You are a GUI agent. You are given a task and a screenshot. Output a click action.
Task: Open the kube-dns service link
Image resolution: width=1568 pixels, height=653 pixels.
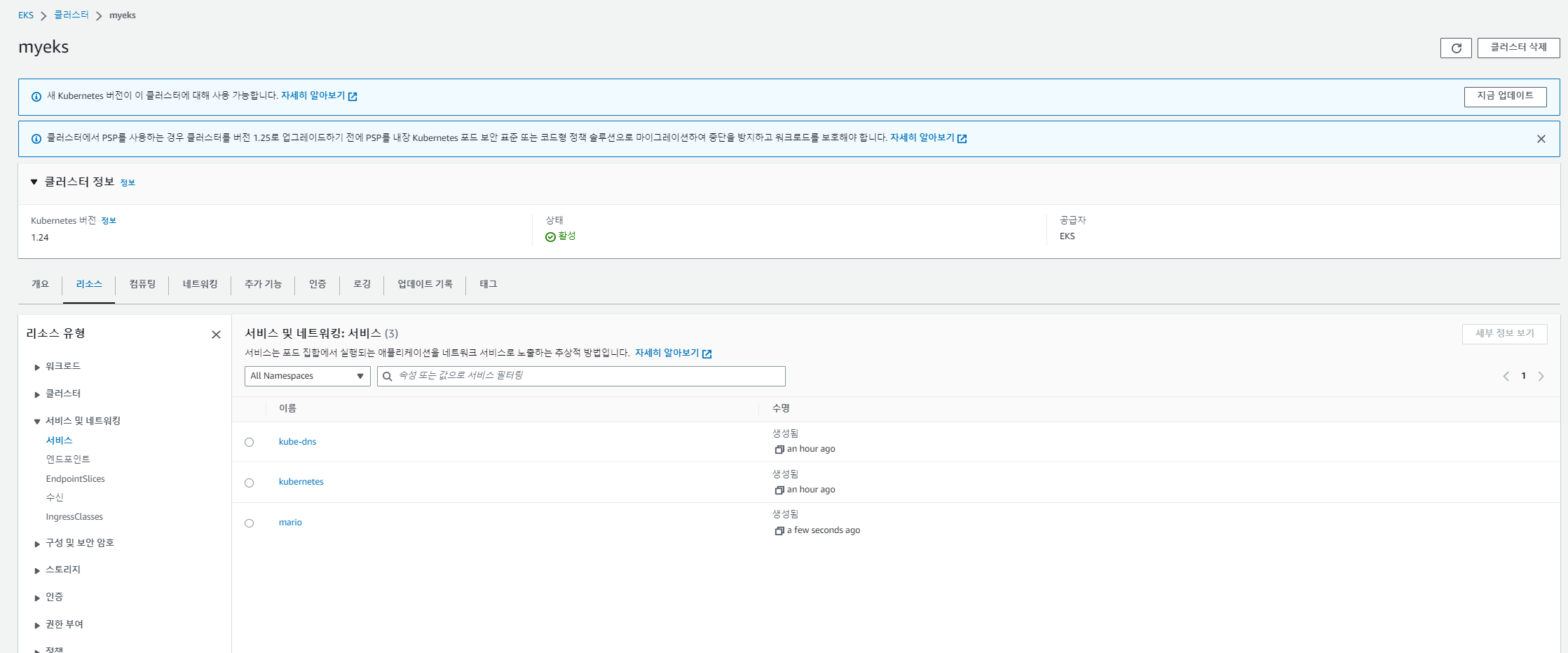click(297, 442)
